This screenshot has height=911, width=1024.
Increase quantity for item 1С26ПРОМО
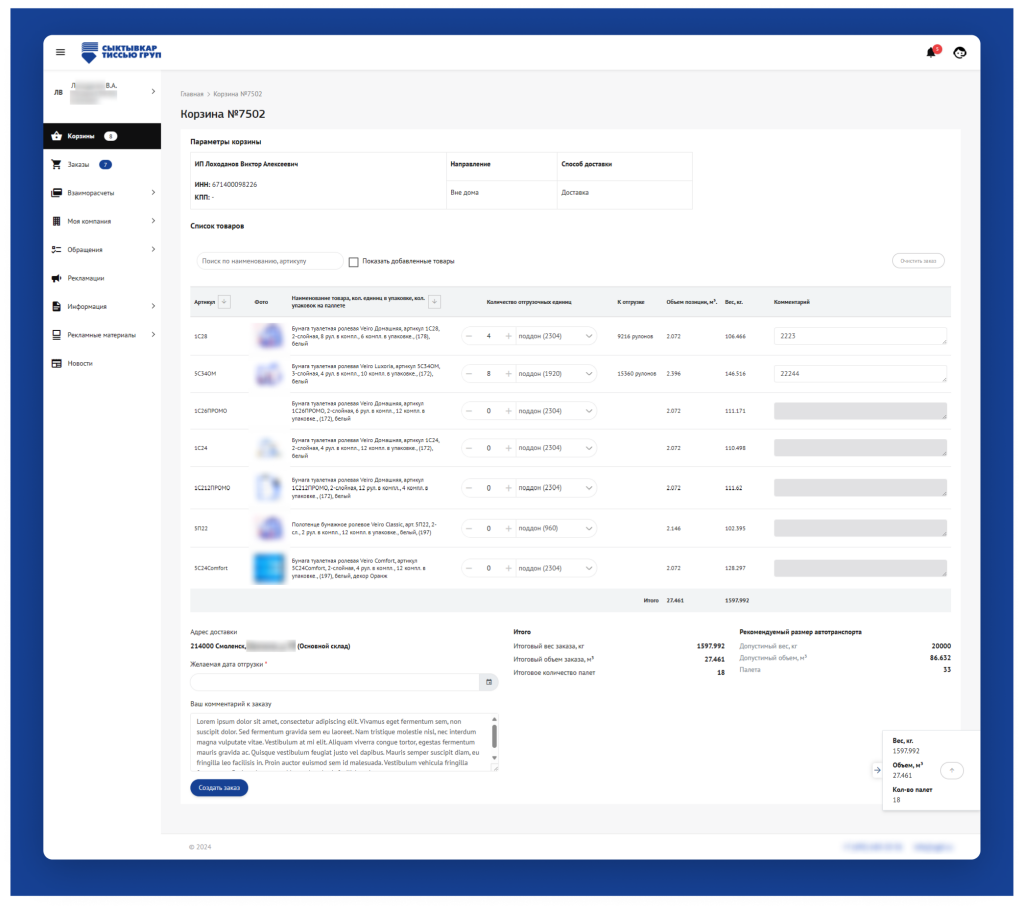pos(508,411)
